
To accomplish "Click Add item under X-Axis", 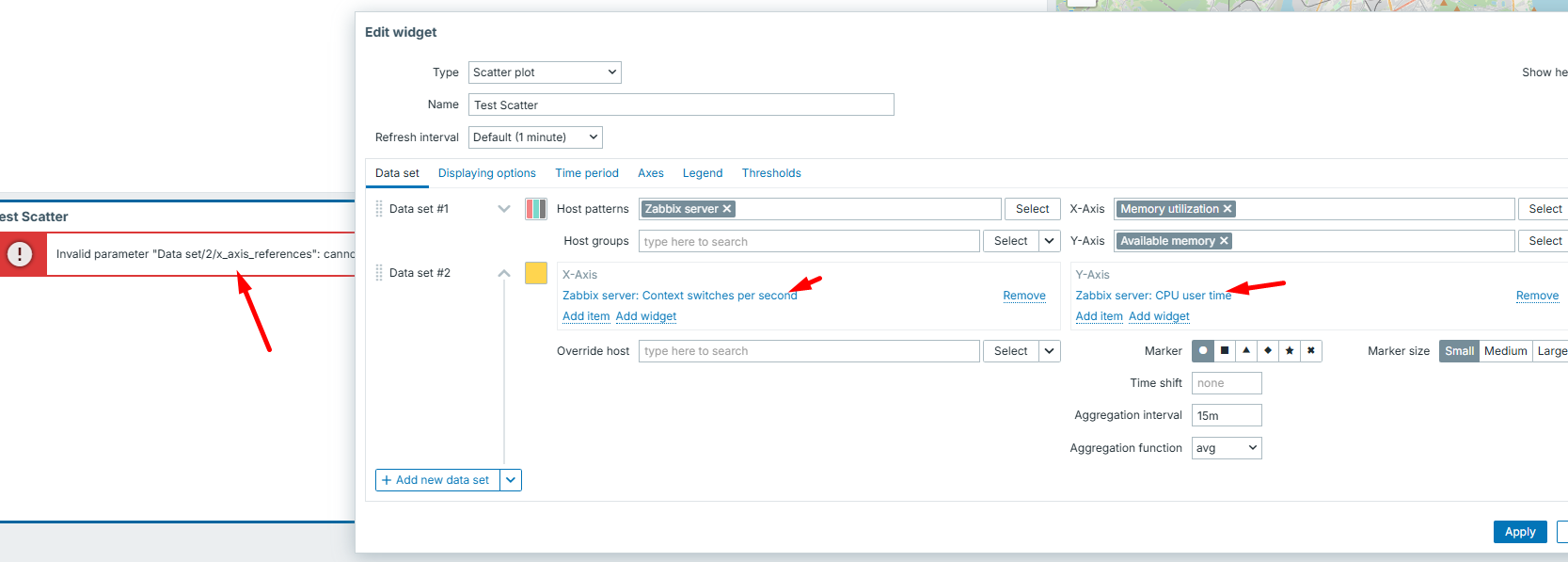I will 585,316.
